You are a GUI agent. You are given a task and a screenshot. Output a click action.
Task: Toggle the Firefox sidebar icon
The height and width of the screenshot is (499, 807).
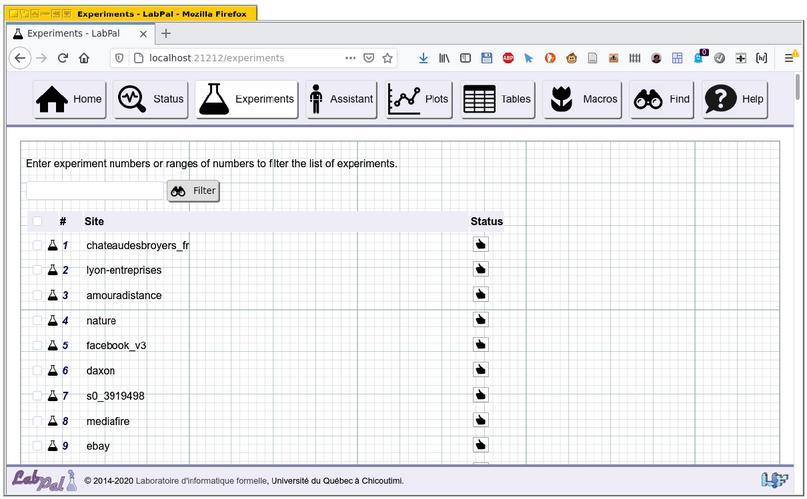coord(465,58)
